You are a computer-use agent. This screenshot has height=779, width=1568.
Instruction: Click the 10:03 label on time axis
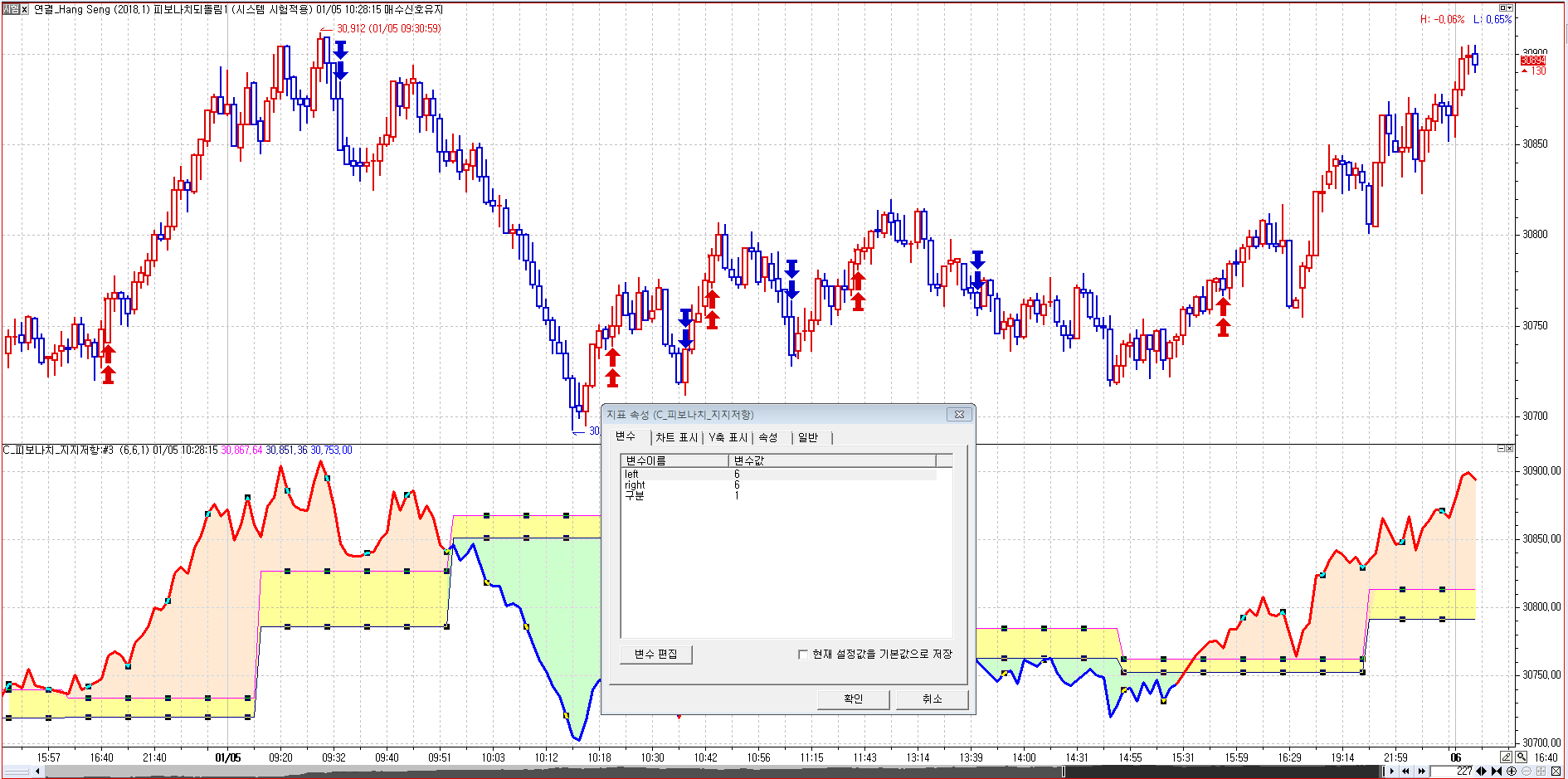click(493, 757)
